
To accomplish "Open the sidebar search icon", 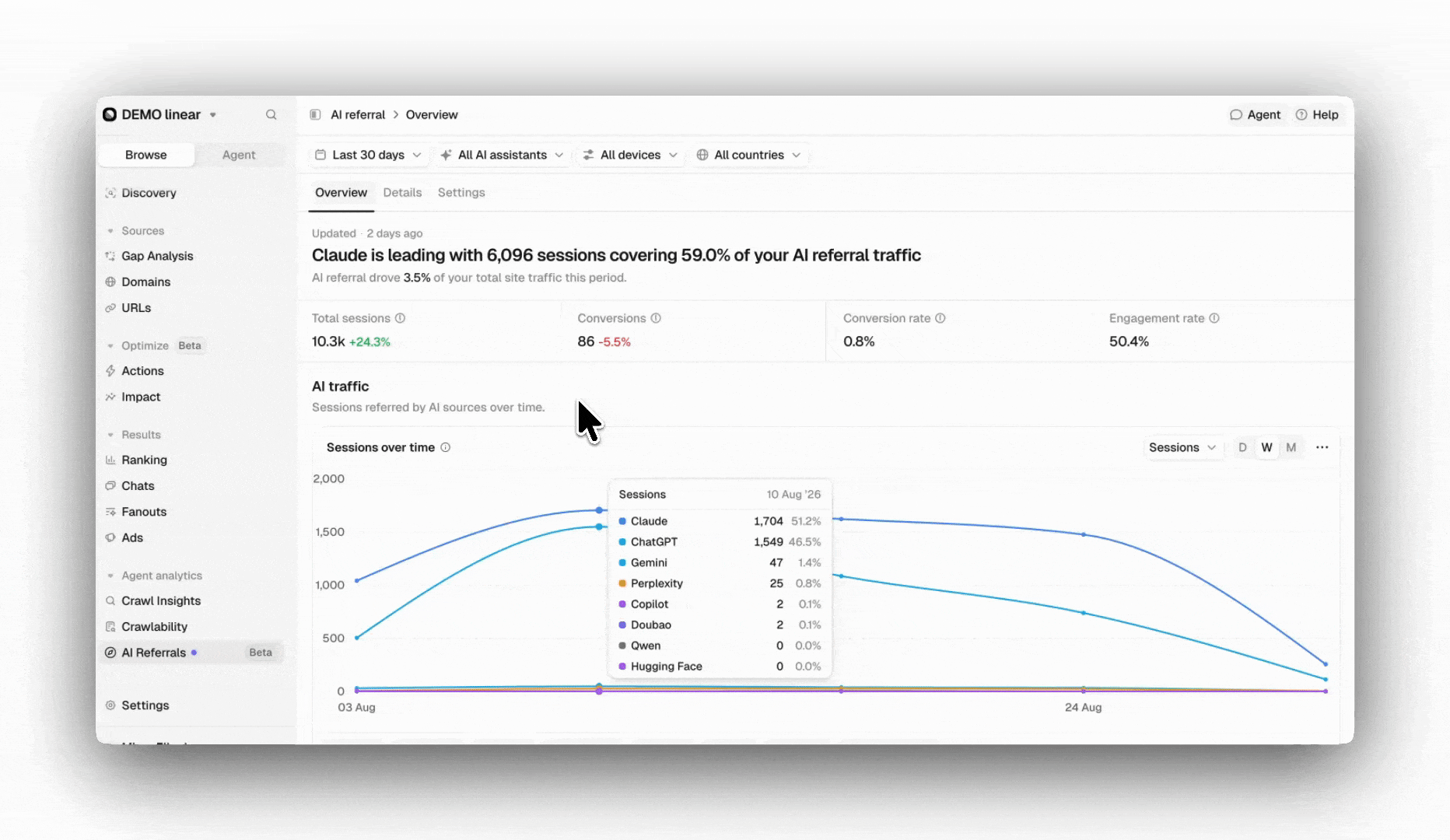I will [271, 114].
